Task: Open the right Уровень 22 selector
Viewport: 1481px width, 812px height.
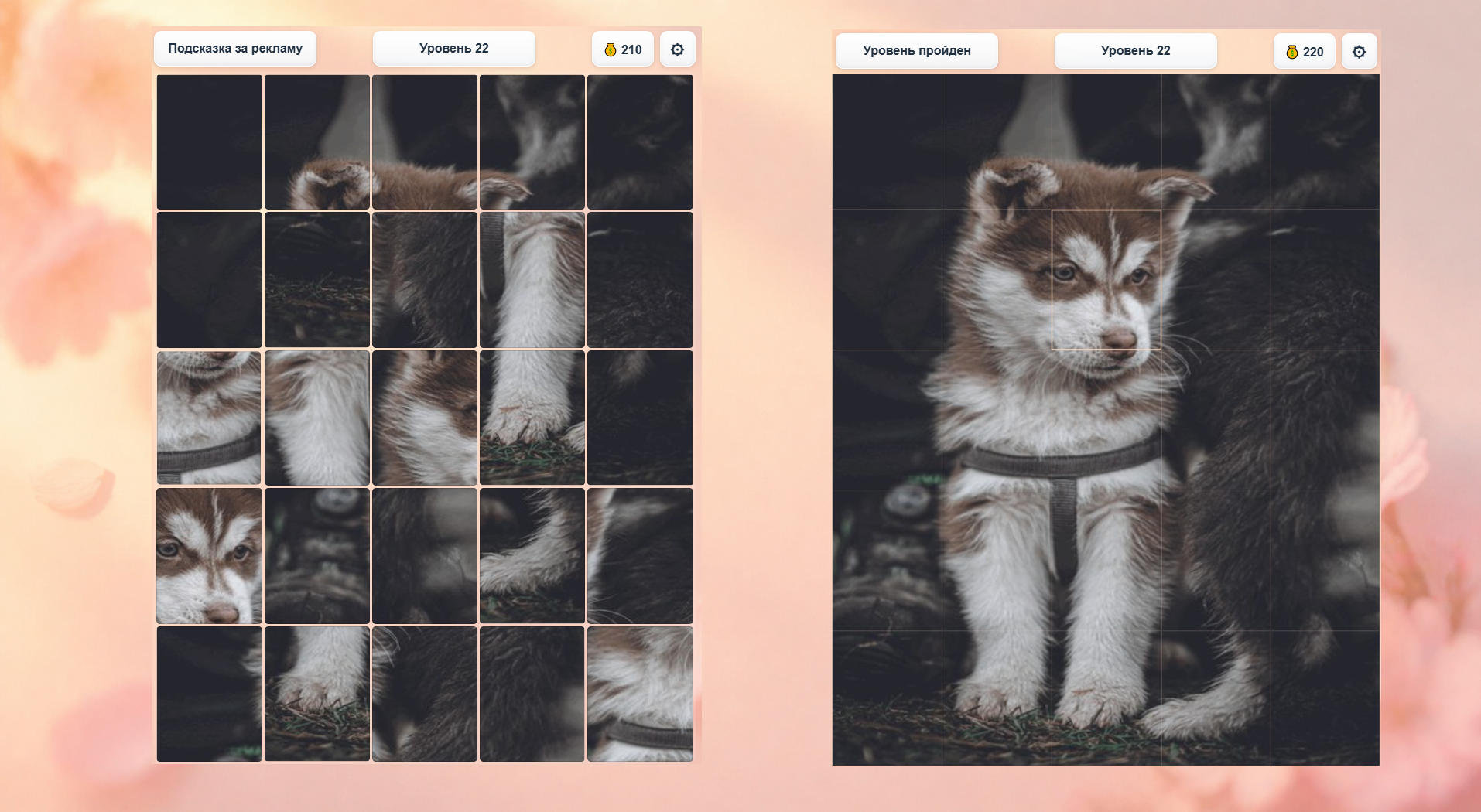Action: pos(1134,51)
